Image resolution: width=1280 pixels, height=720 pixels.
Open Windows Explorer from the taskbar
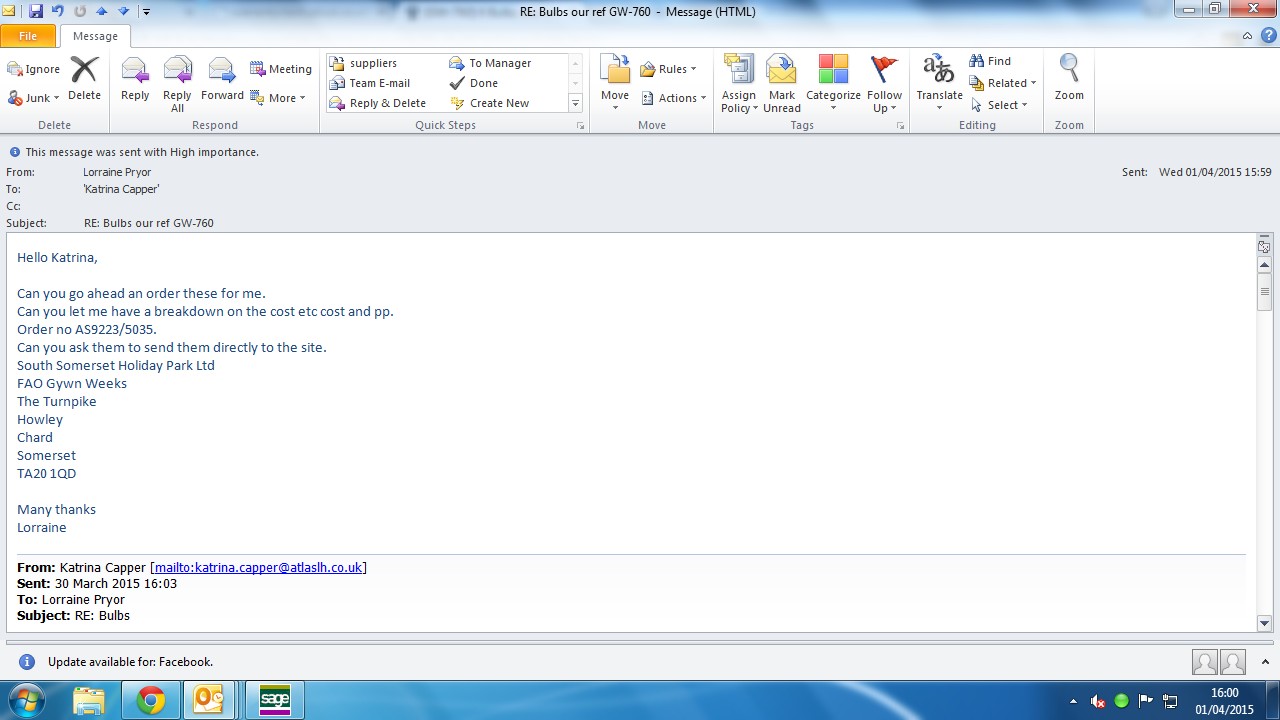(x=89, y=700)
